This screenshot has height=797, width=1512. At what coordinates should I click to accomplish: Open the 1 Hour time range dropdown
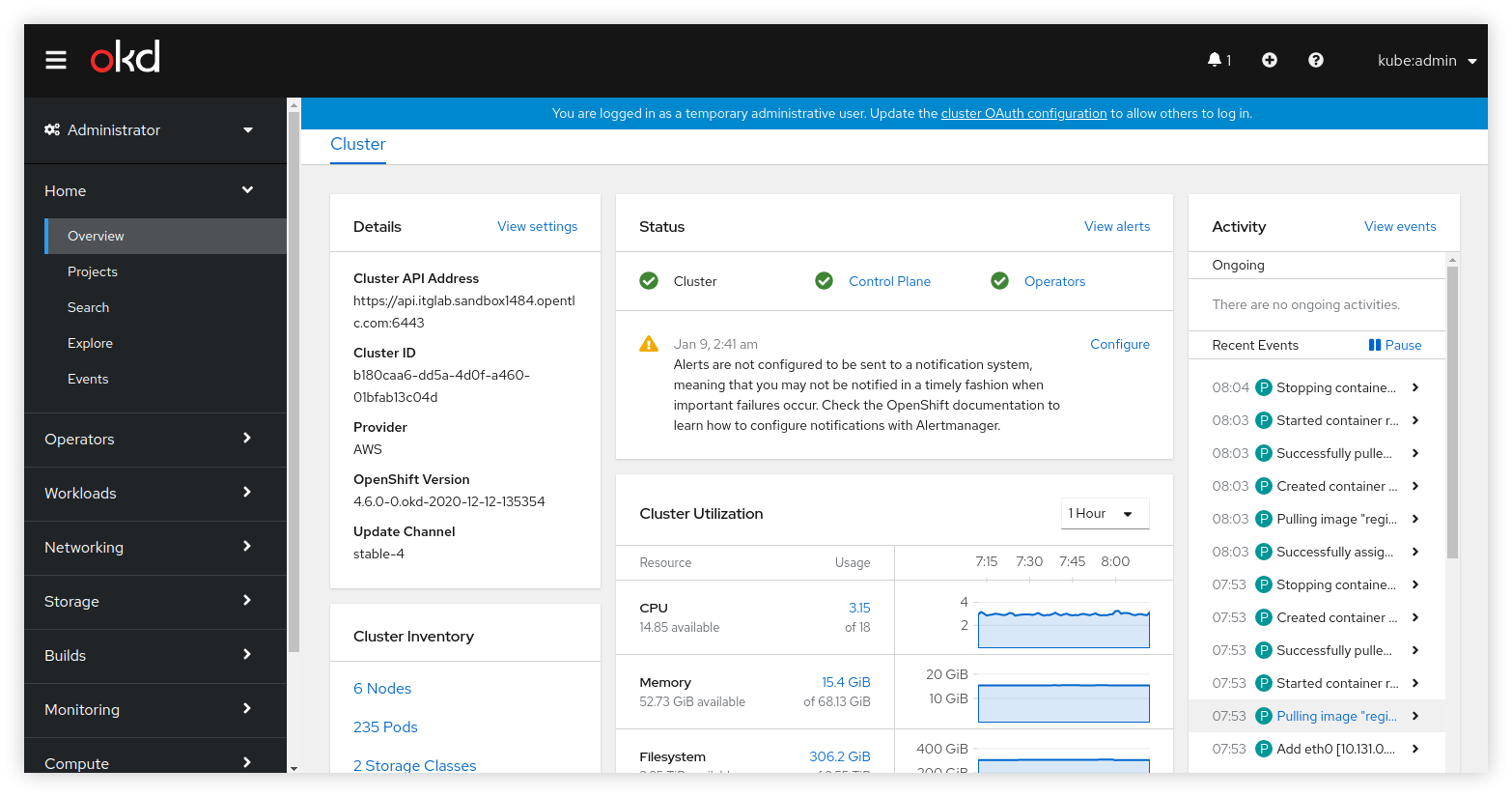point(1105,513)
